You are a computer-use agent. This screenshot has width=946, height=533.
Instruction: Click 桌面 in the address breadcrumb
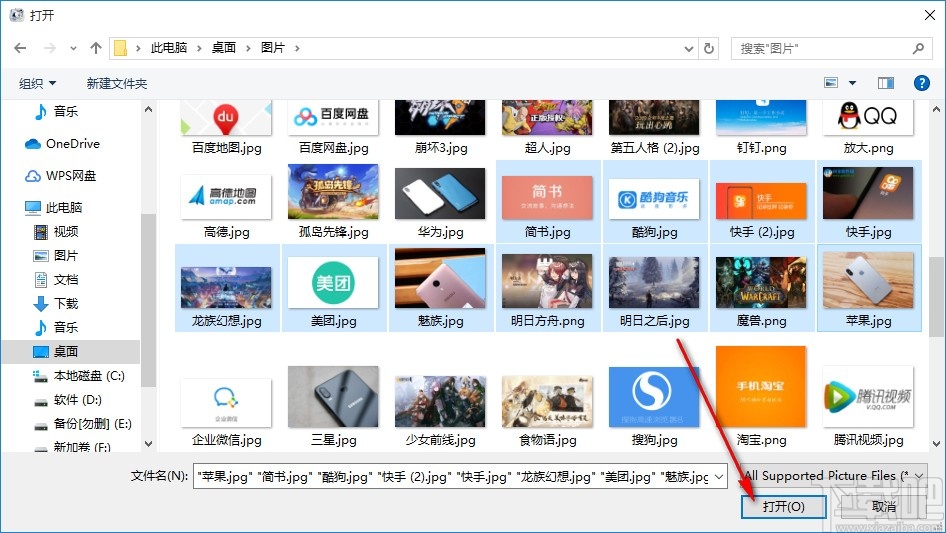[224, 48]
